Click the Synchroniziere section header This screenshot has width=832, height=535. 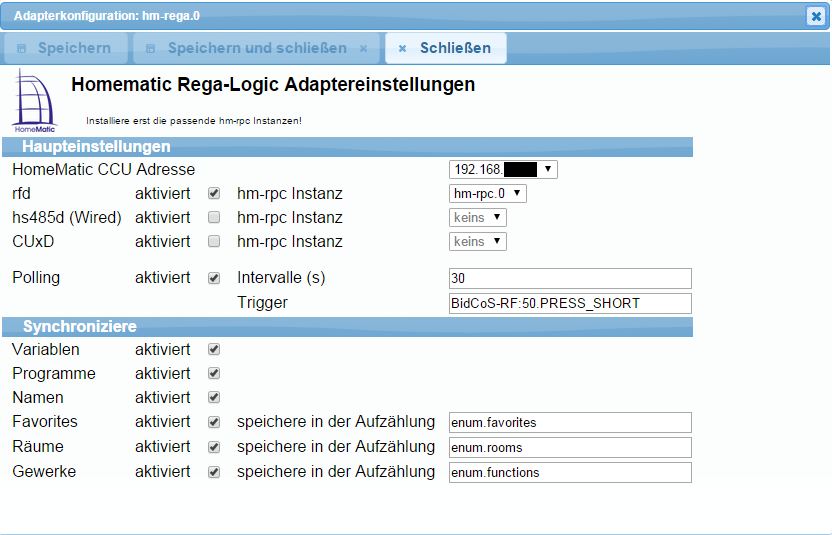348,327
